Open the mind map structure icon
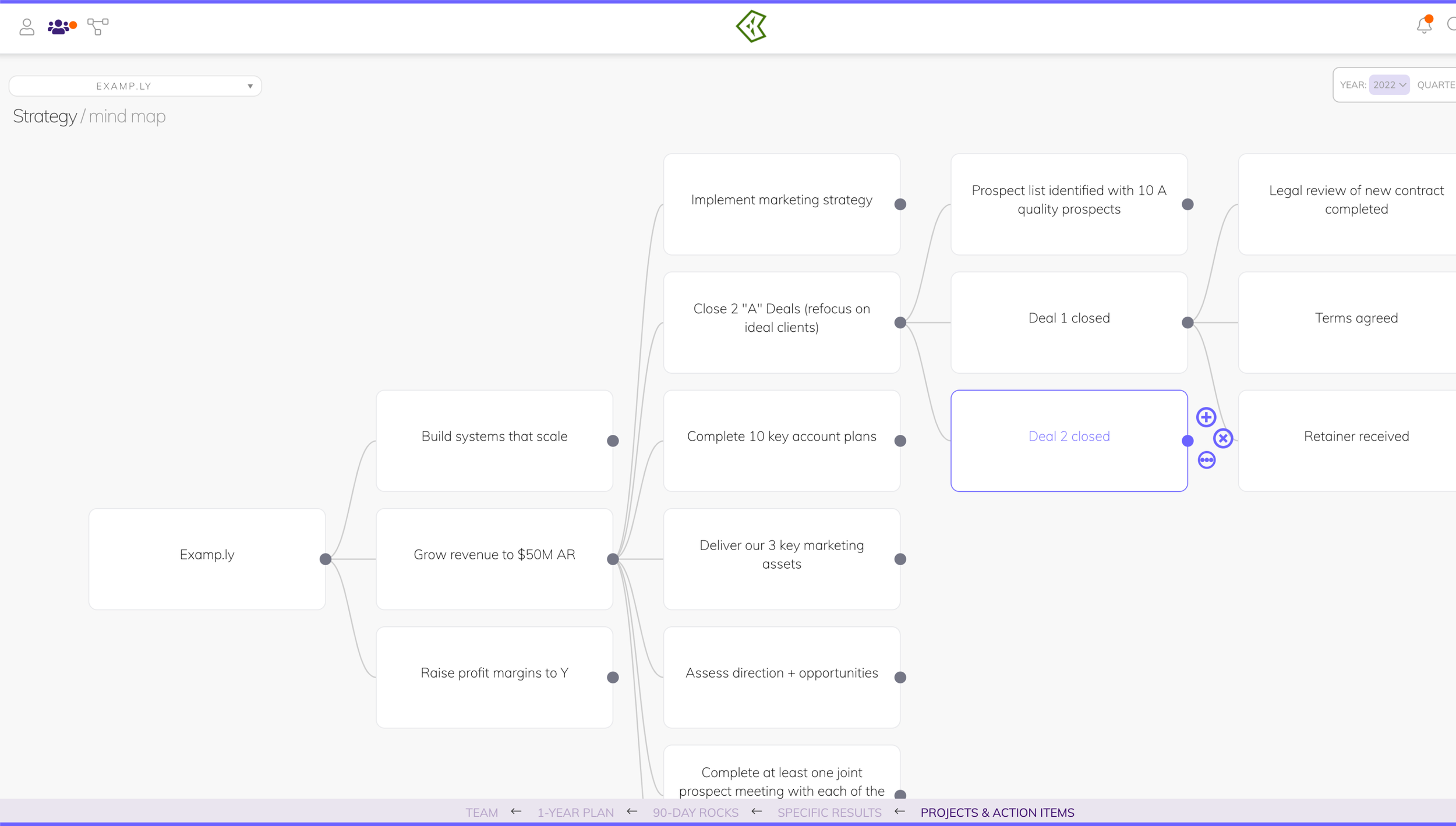 pyautogui.click(x=98, y=26)
